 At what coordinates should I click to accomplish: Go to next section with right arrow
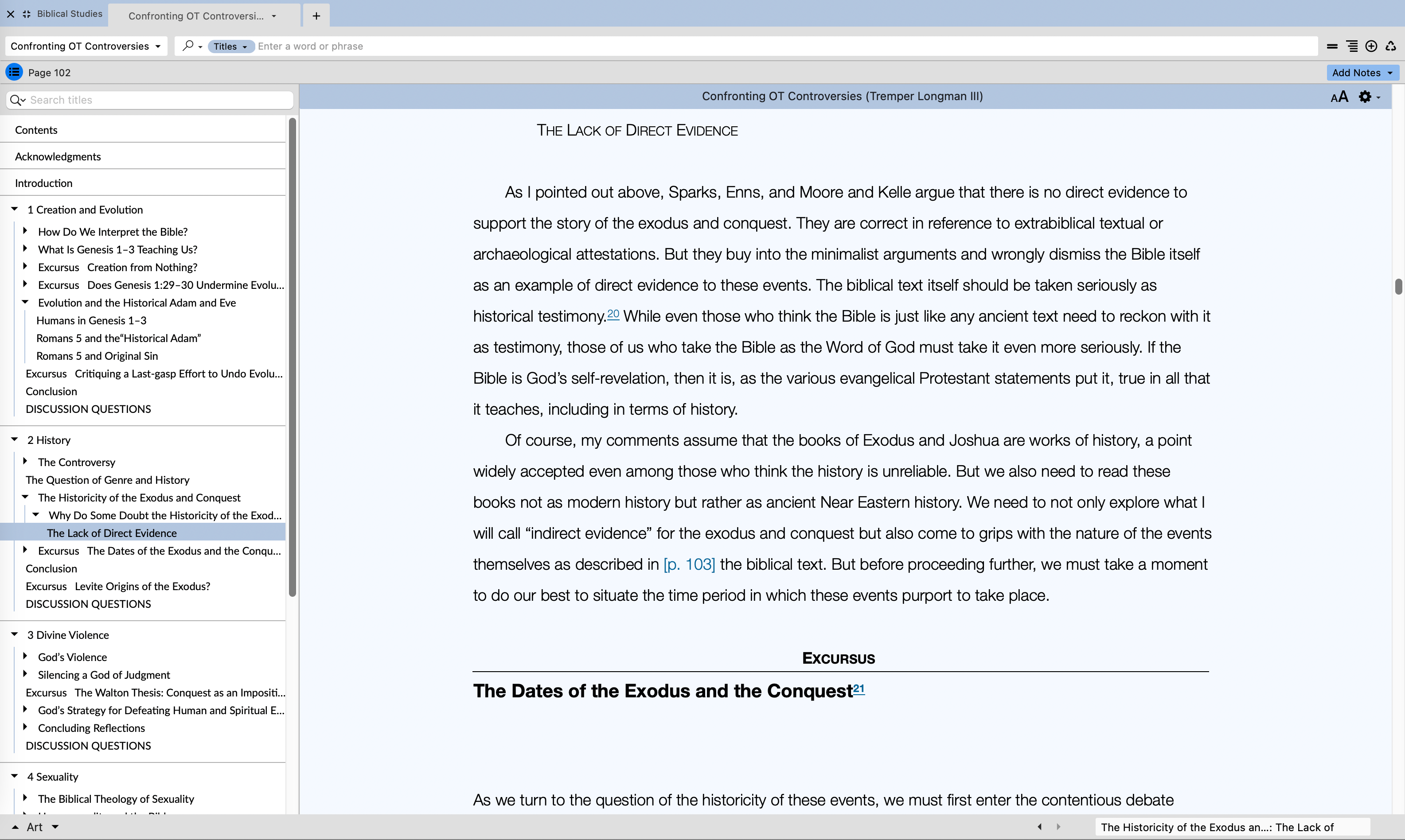1058,827
